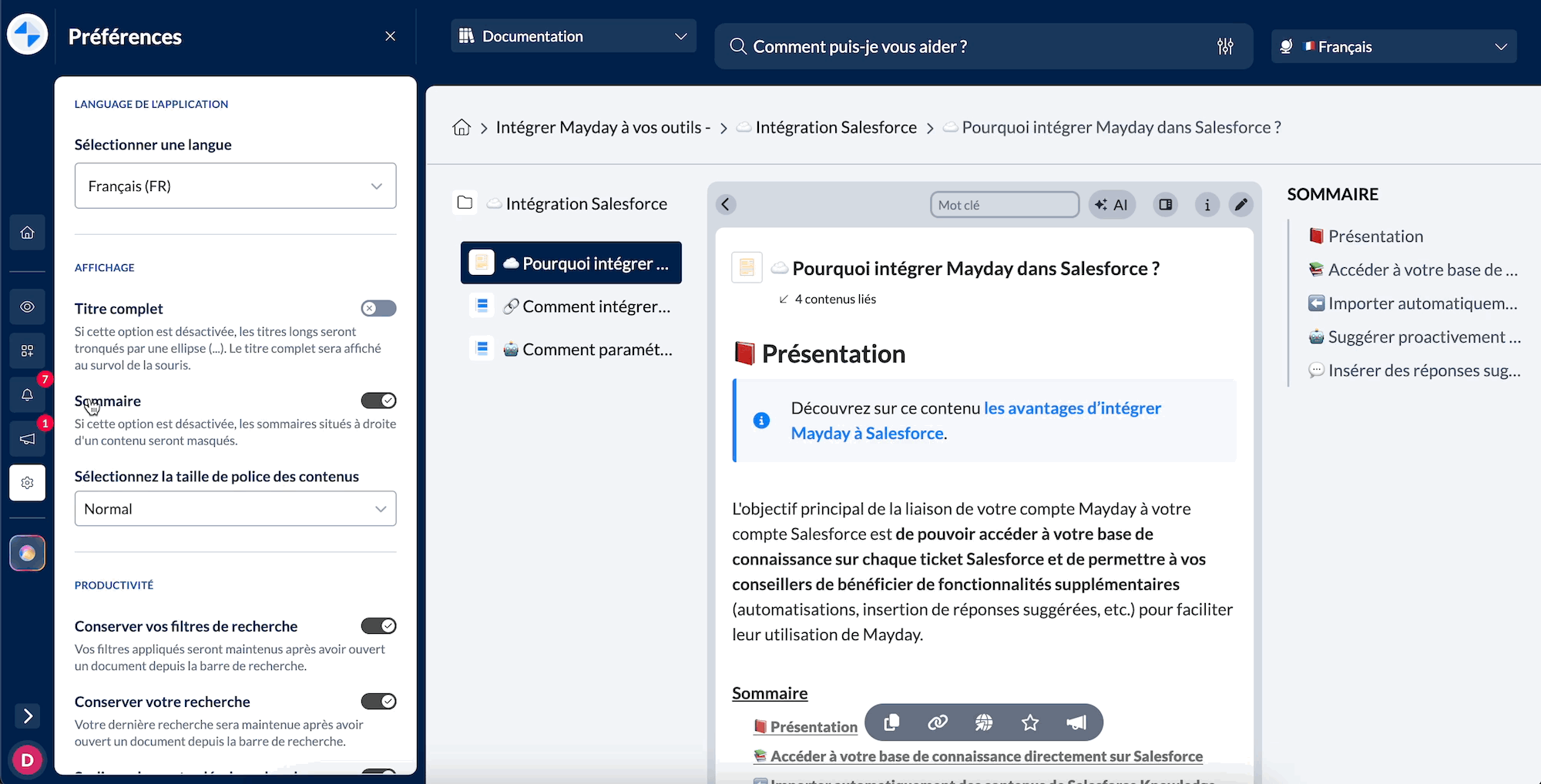Click the home breadcrumb icon
Image resolution: width=1541 pixels, height=784 pixels.
[462, 128]
